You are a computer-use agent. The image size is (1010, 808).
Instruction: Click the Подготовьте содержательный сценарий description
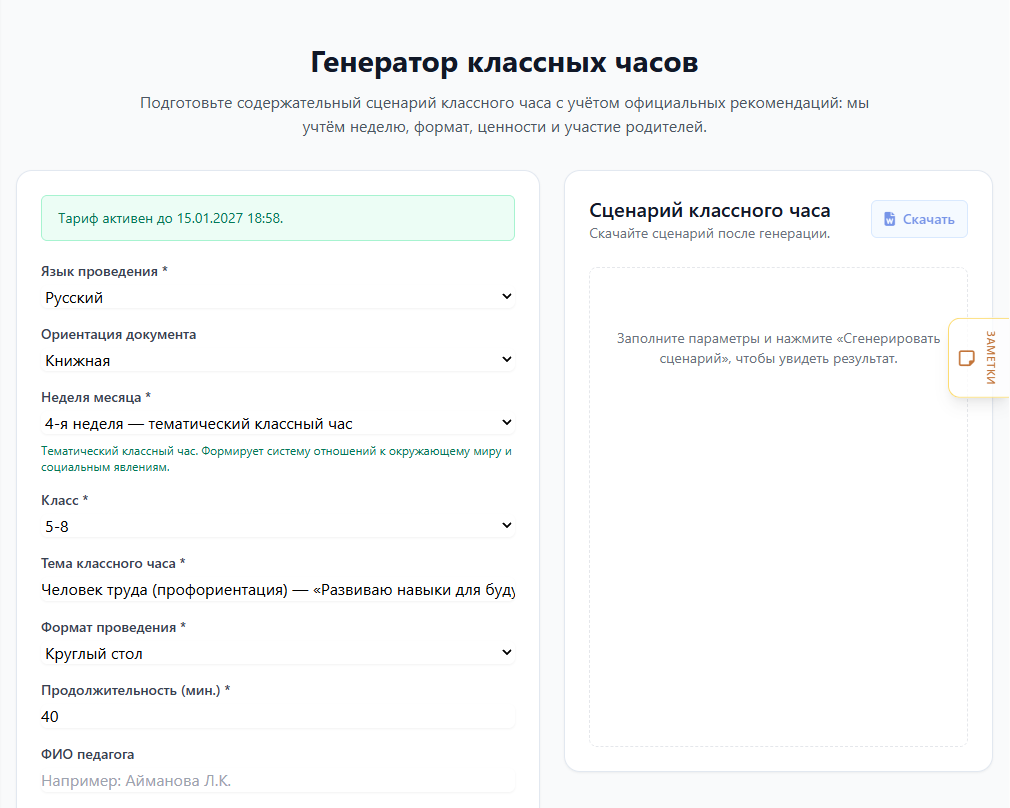(x=504, y=115)
